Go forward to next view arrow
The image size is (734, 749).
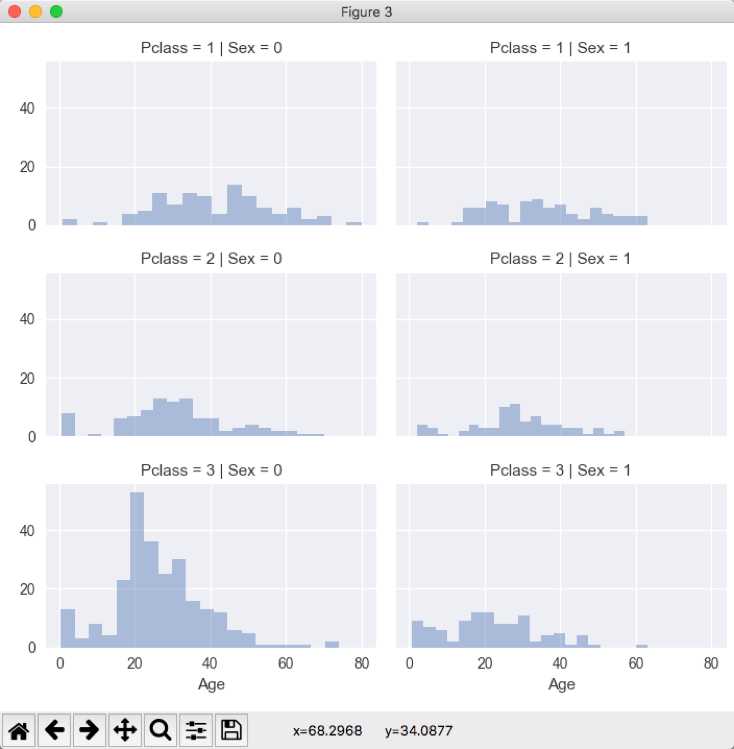click(90, 730)
